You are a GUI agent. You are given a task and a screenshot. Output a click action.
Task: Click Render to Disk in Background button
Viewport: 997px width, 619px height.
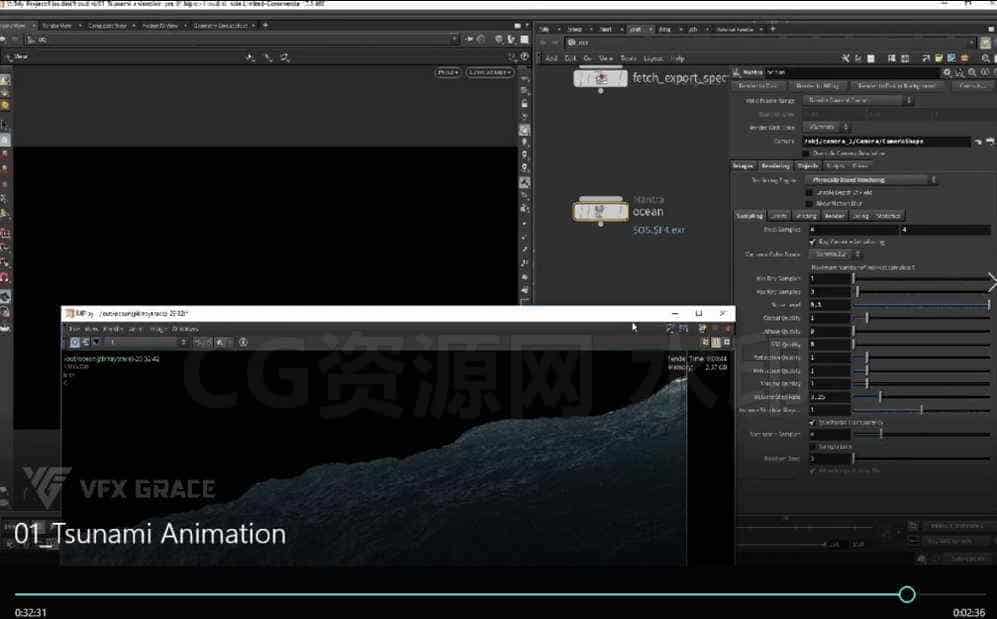point(898,86)
